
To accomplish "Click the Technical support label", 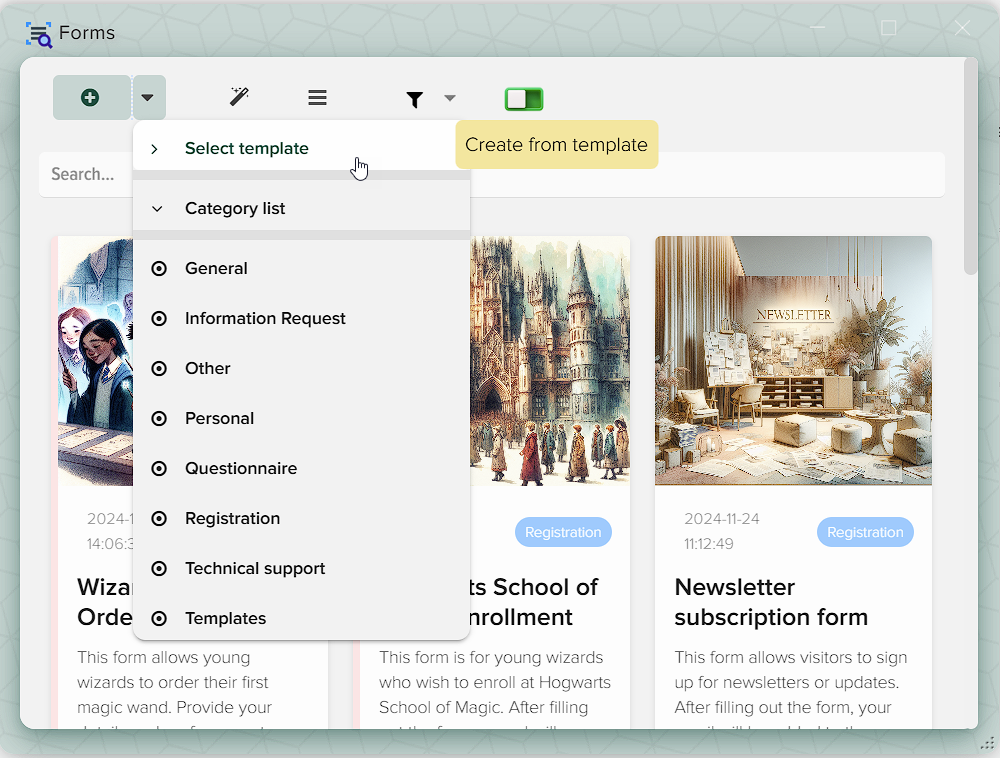I will point(255,569).
